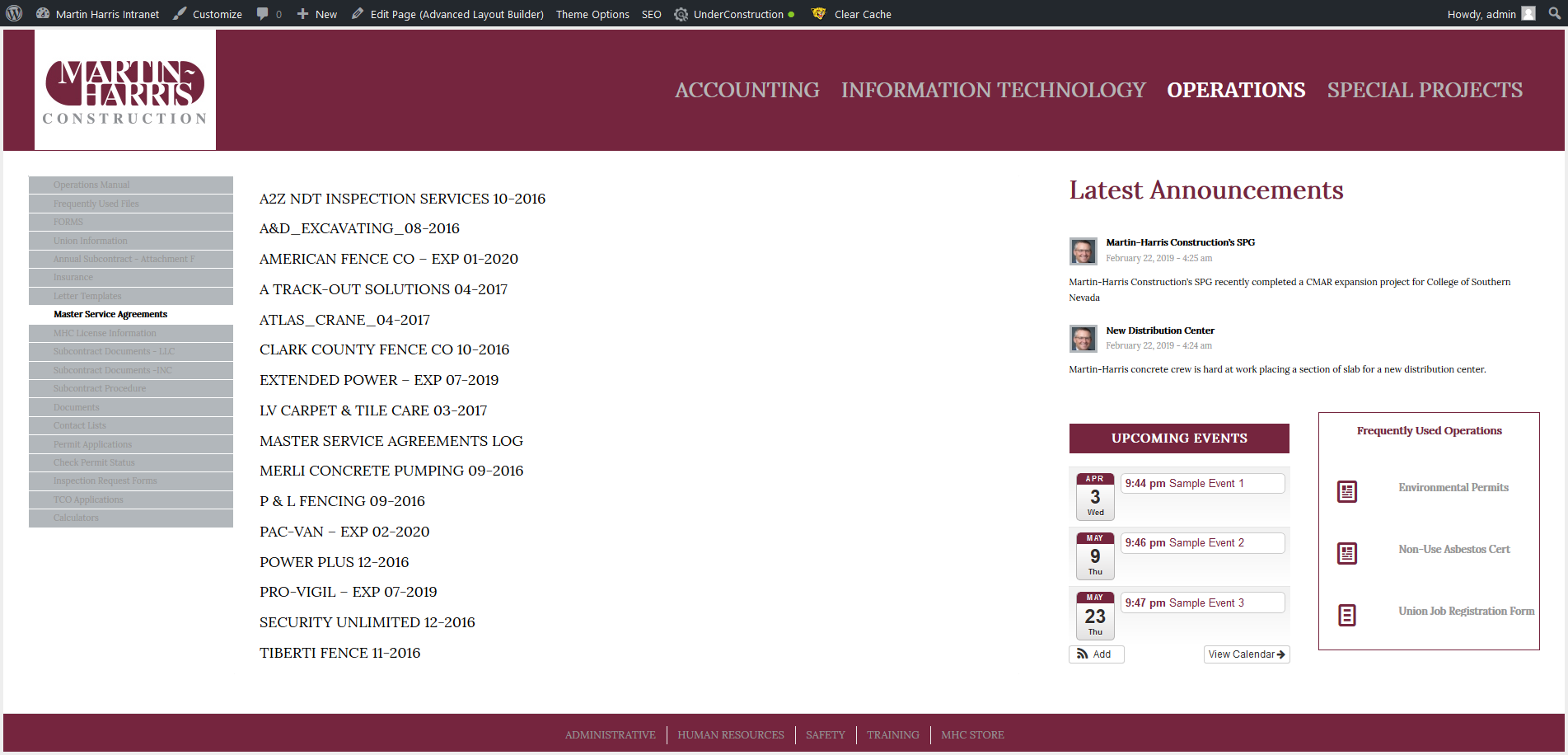Viewport: 1568px width, 755px height.
Task: Open Letter Templates sidebar item
Action: click(131, 296)
